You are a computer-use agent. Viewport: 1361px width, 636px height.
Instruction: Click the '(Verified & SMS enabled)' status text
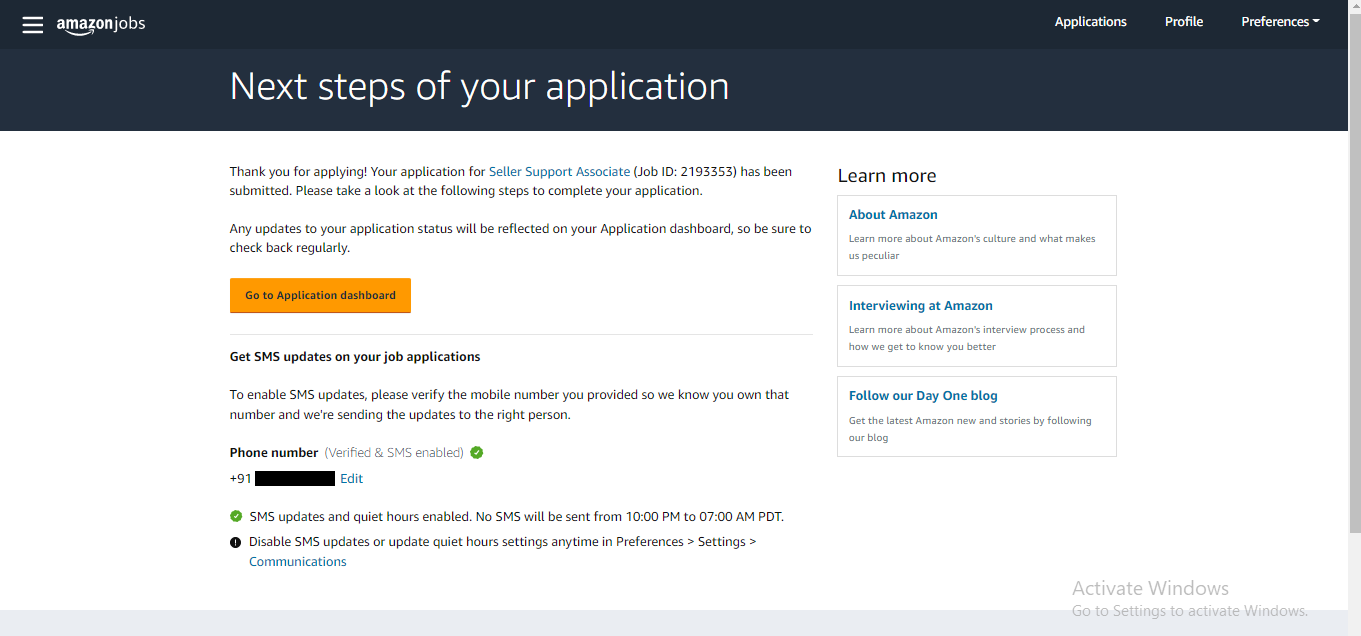(x=394, y=453)
